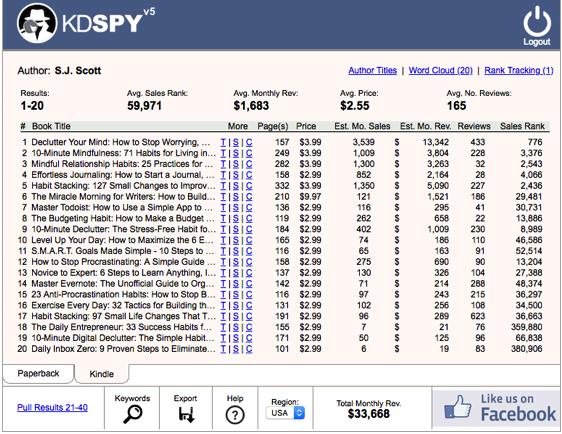Click sales rank value 380,906
The image size is (562, 434).
pos(527,349)
